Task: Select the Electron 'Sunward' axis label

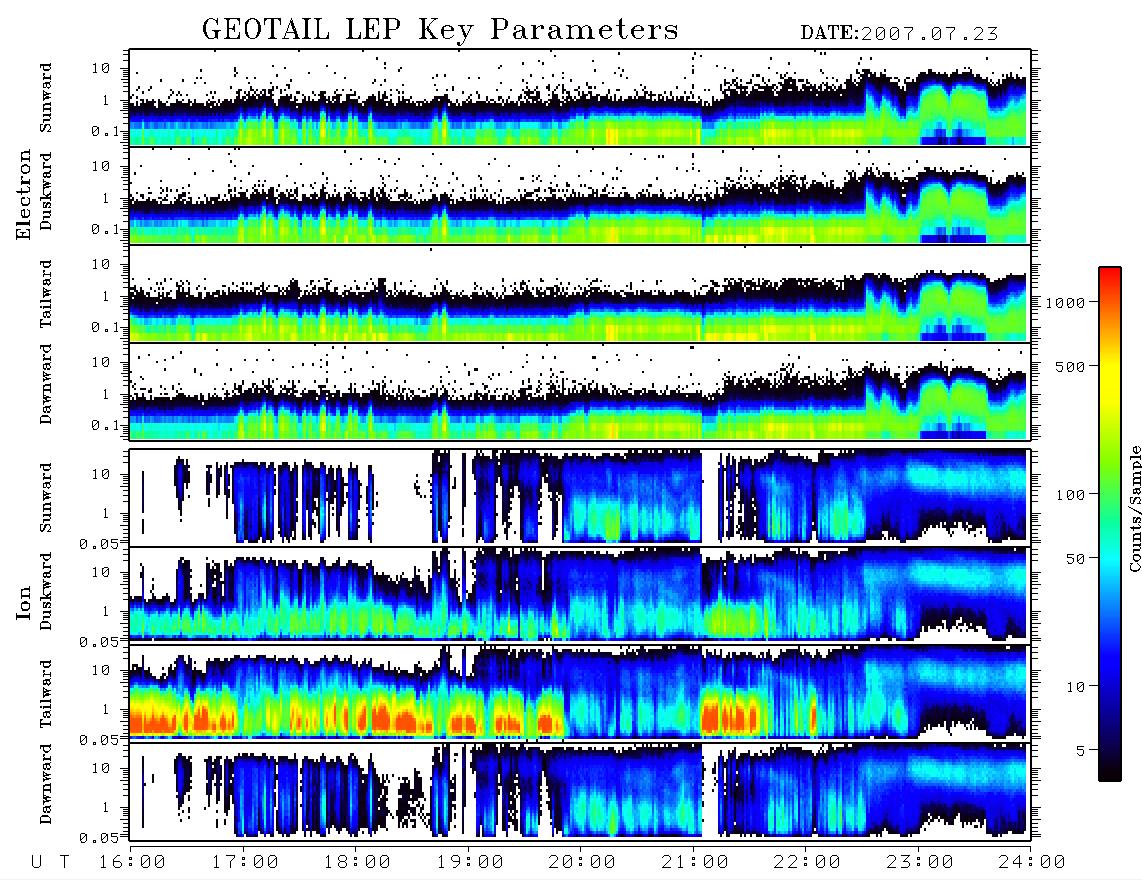Action: 46,98
